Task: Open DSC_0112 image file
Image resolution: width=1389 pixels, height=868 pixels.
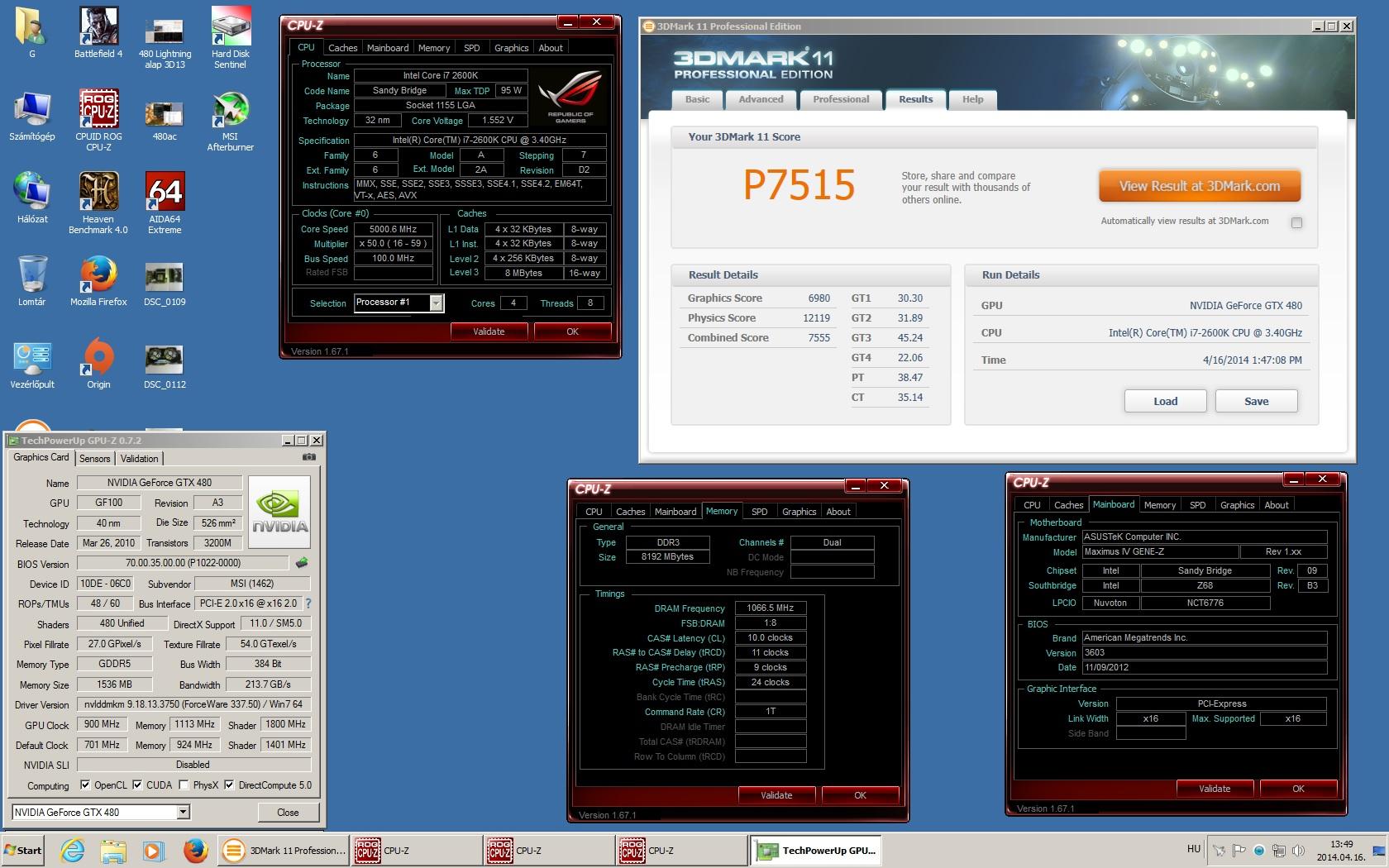Action: click(164, 368)
